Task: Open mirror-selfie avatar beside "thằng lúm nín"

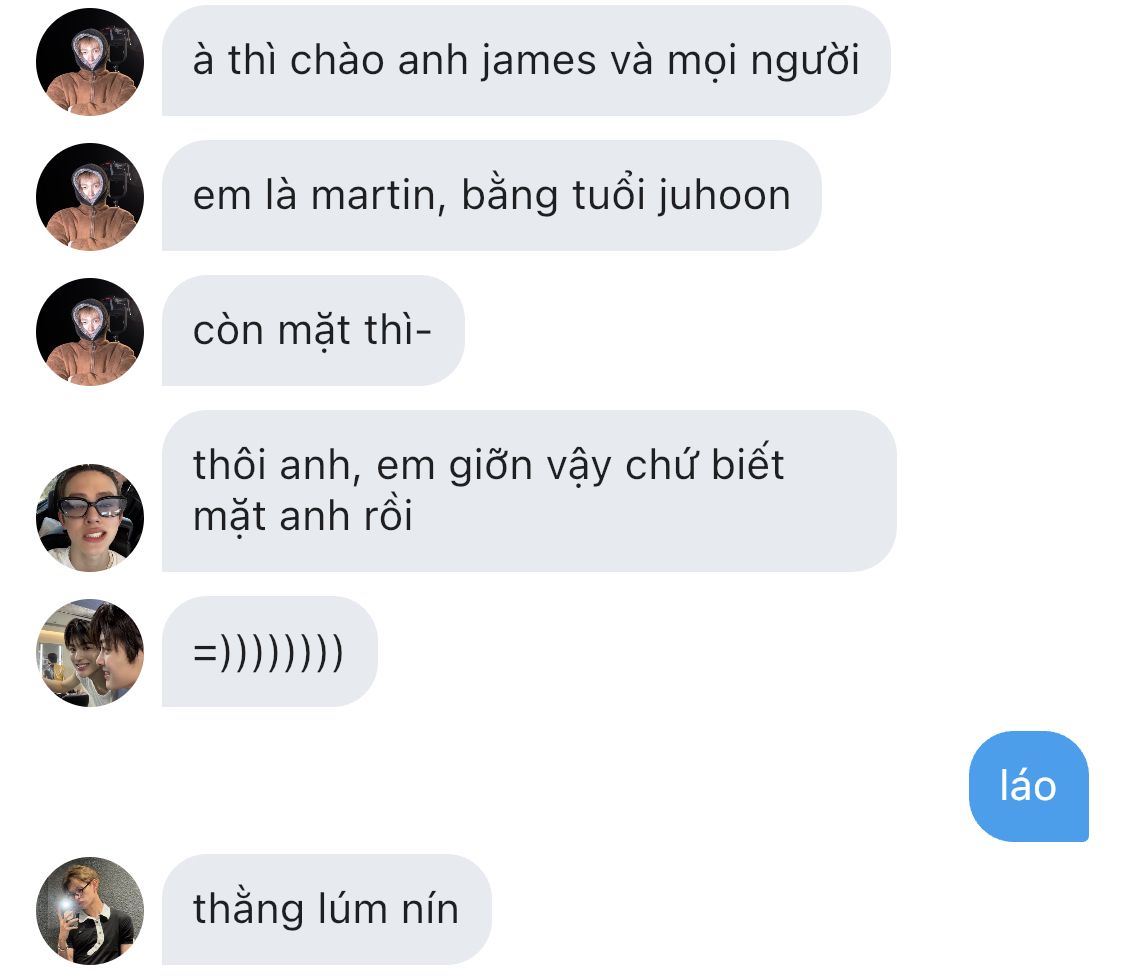Action: tap(90, 910)
